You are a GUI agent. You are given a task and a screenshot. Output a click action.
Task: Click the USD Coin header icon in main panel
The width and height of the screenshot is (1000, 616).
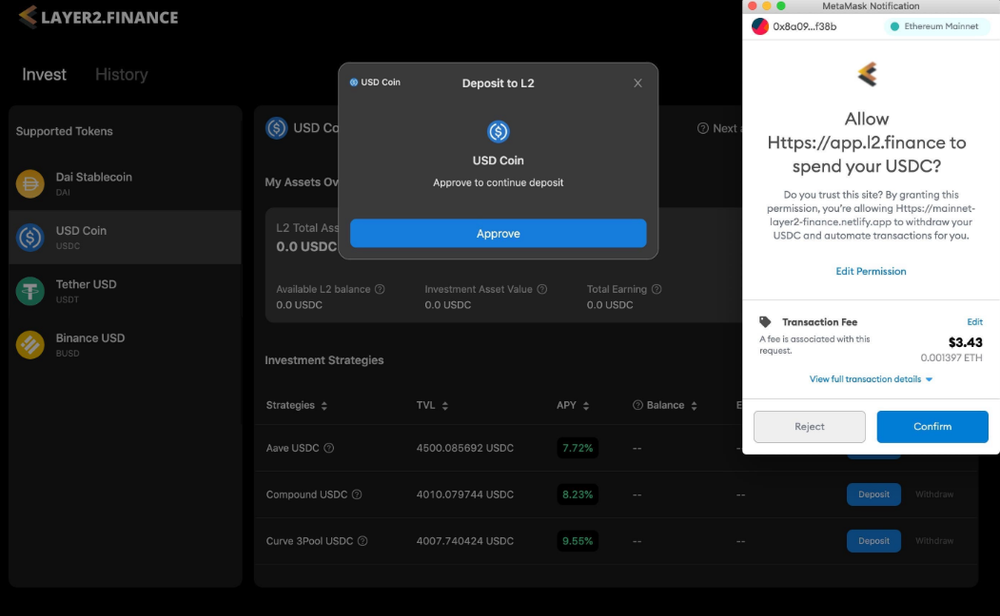(277, 128)
